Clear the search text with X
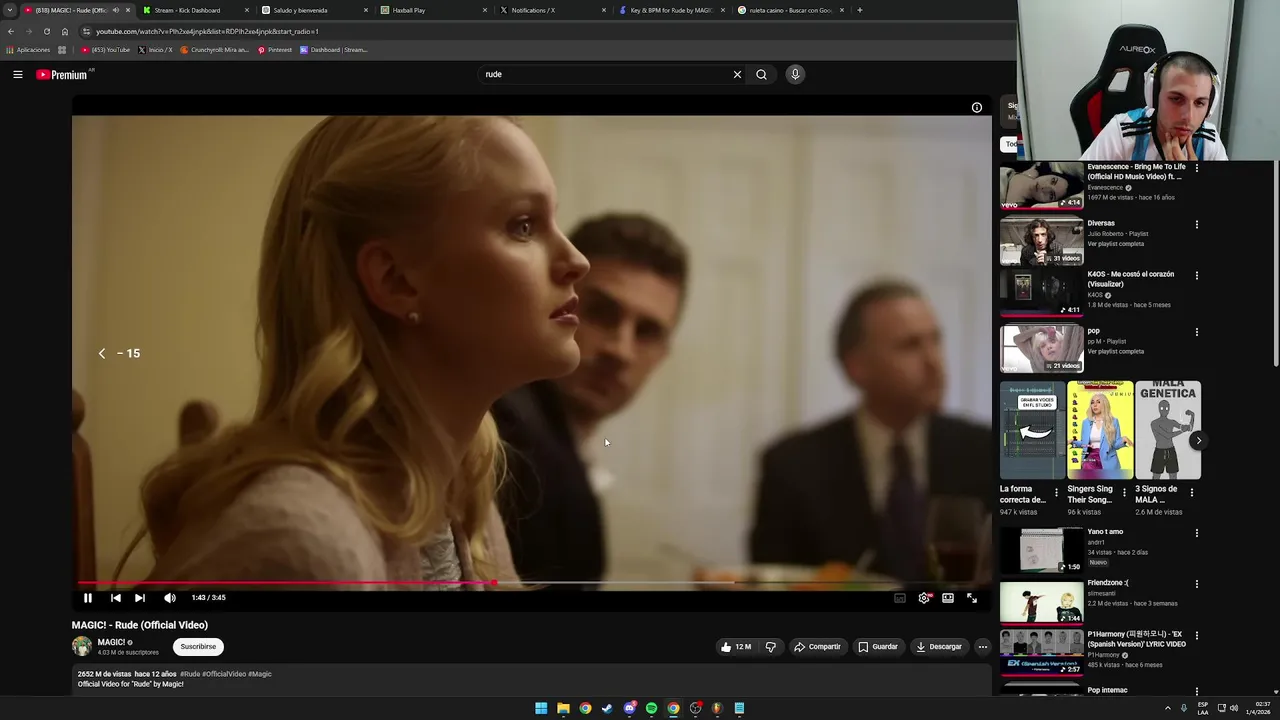 [x=737, y=74]
